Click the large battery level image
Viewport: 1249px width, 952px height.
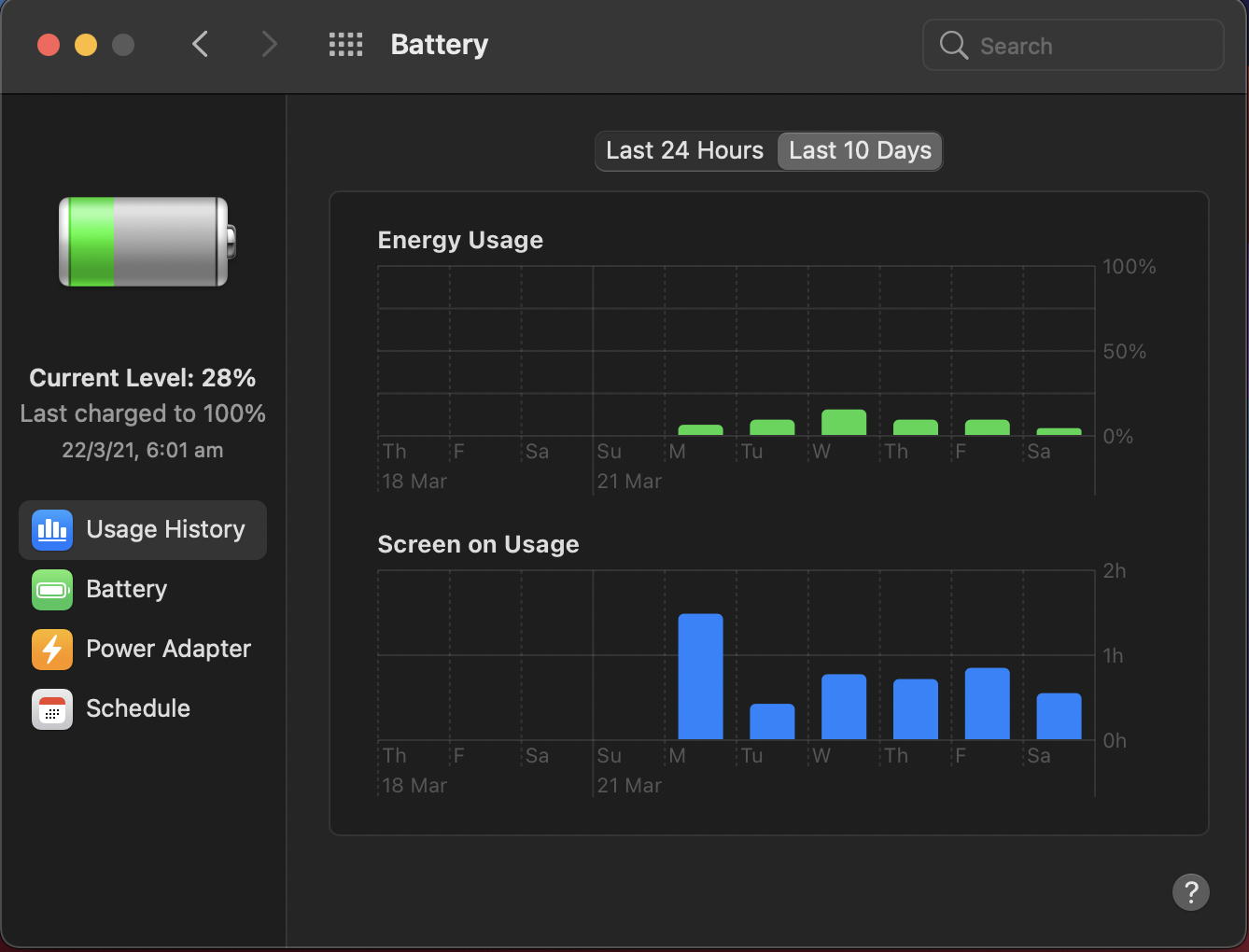147,242
